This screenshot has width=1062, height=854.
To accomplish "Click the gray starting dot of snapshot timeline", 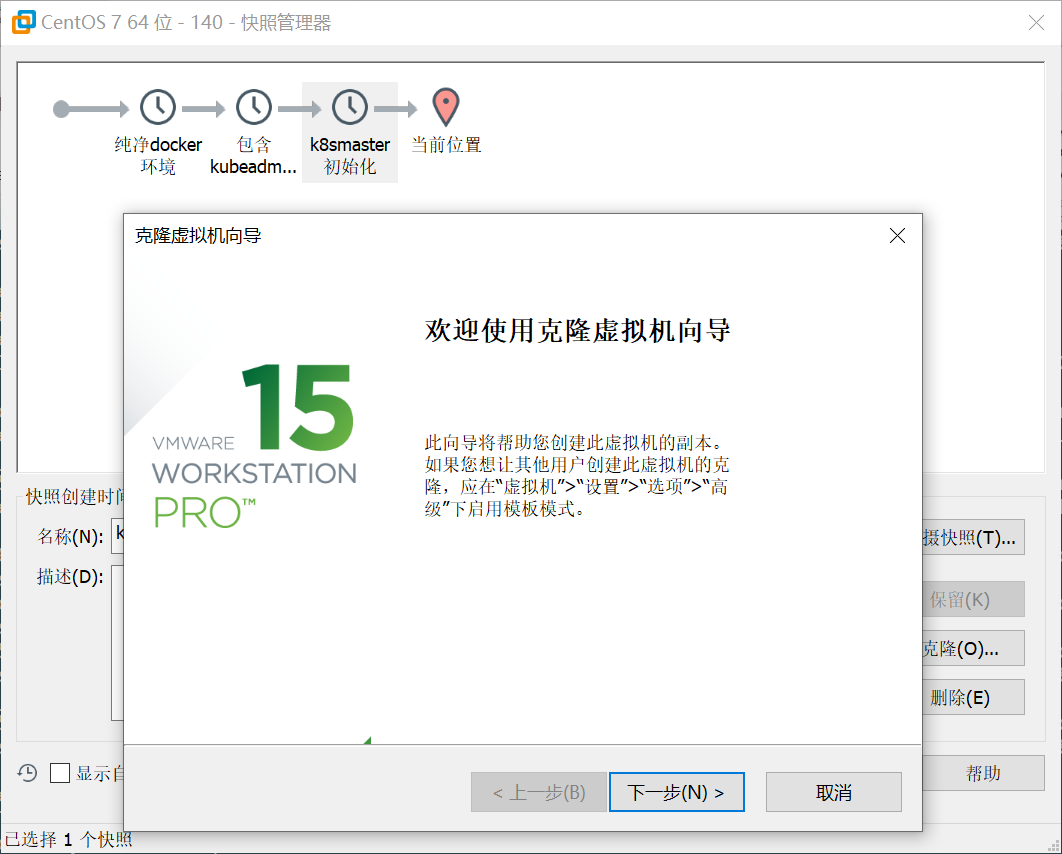I will tap(62, 109).
